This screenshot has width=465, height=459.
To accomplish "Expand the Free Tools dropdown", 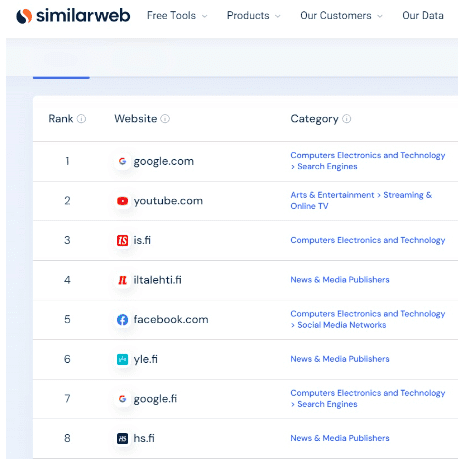I will tap(177, 16).
